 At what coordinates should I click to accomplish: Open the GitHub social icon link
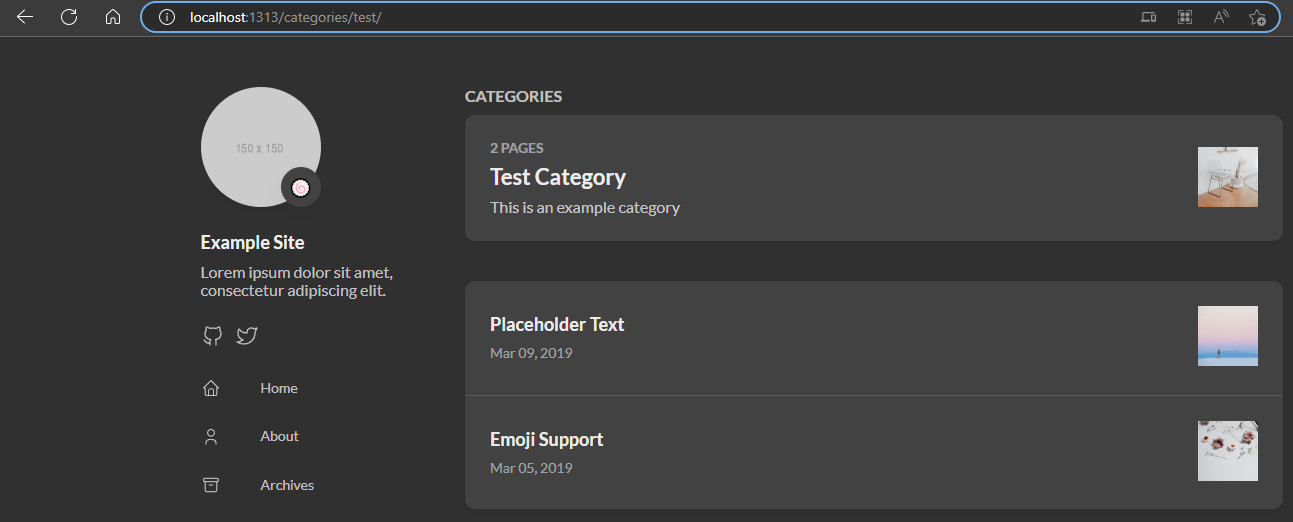pos(212,336)
